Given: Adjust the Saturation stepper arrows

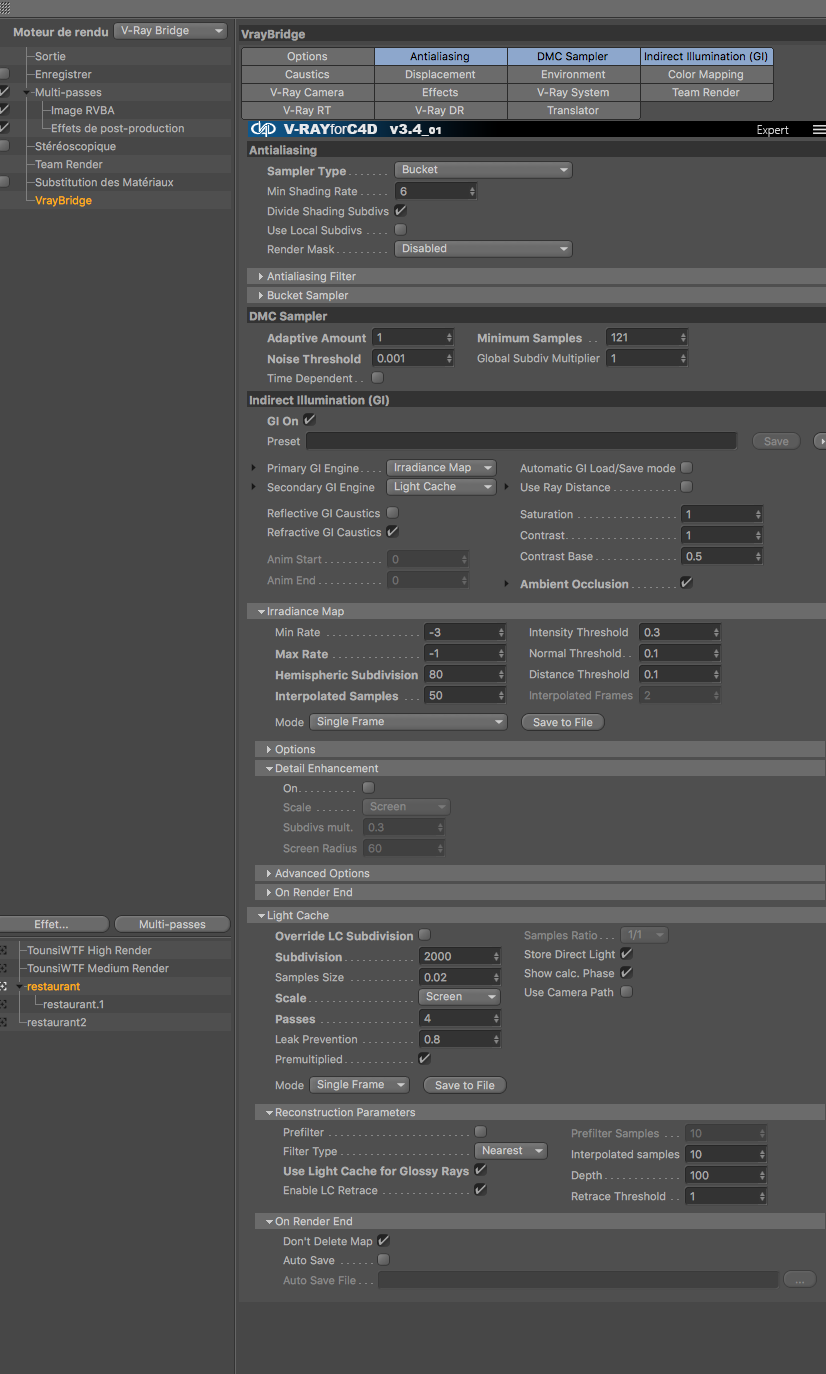Looking at the screenshot, I should pos(759,514).
